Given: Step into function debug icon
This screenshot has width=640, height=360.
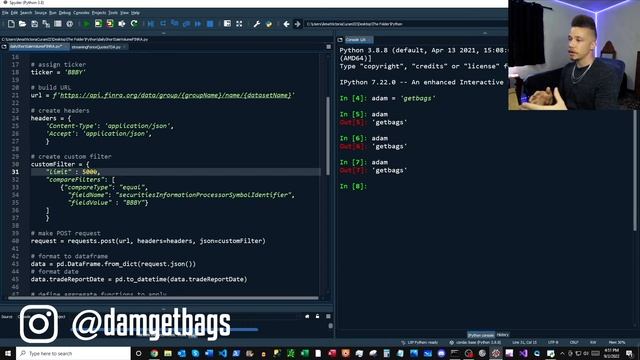Looking at the screenshot, I should [175, 24].
